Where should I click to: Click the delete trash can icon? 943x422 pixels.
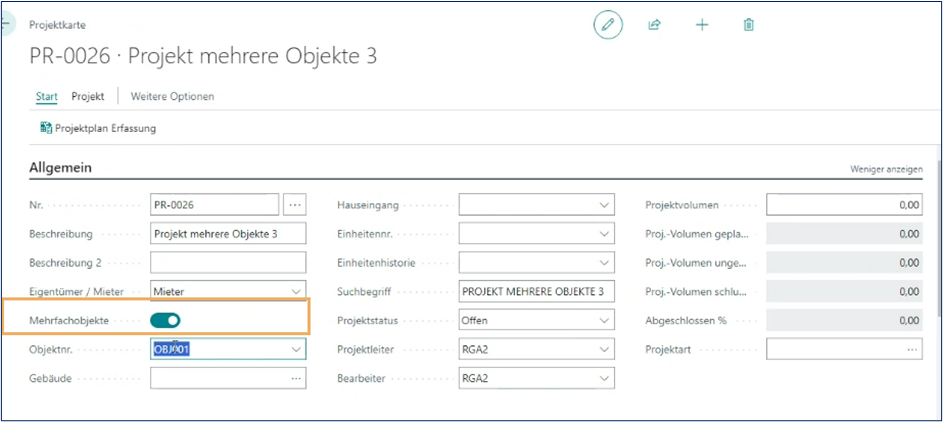[748, 25]
